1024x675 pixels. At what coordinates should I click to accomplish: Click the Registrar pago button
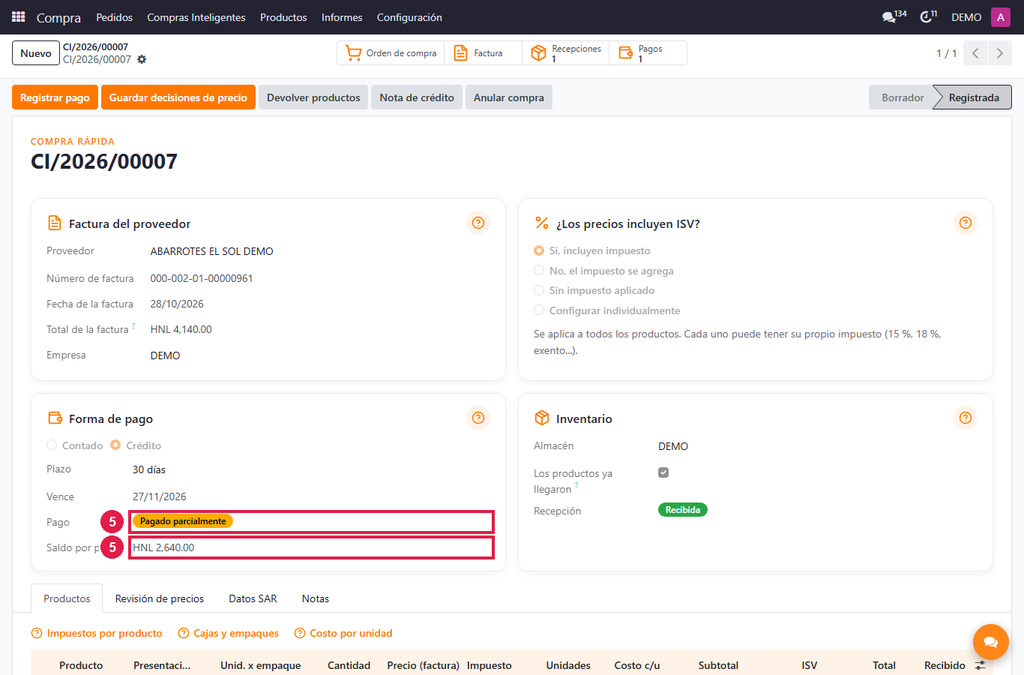(x=55, y=97)
